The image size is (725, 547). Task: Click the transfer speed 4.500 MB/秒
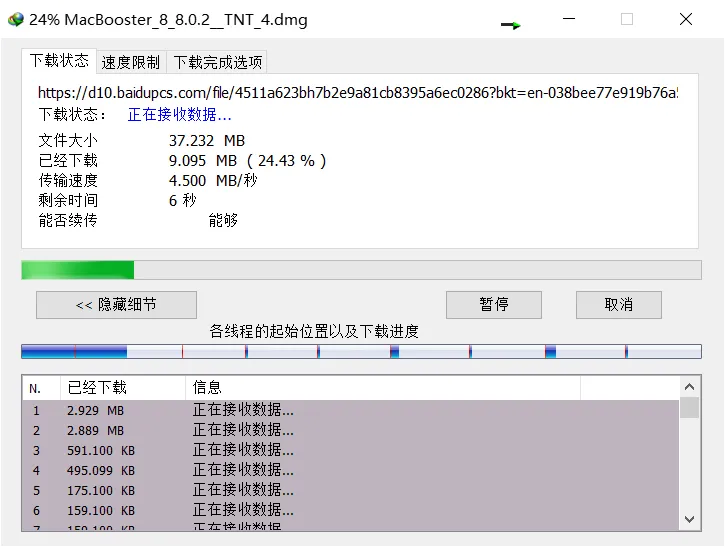tap(213, 180)
